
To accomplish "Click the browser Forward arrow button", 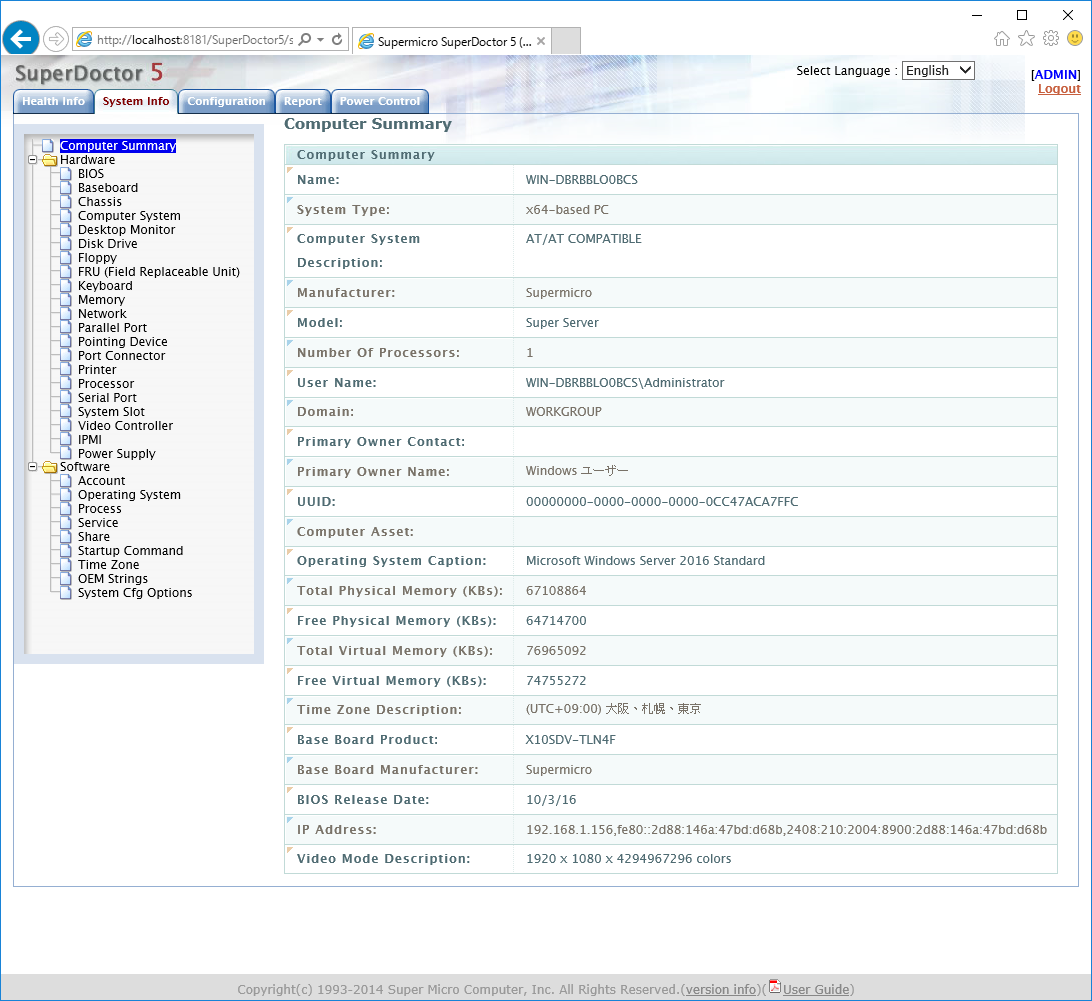I will click(x=56, y=39).
